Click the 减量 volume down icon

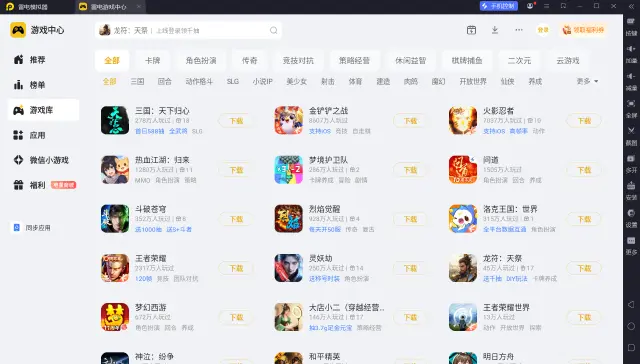[x=631, y=77]
